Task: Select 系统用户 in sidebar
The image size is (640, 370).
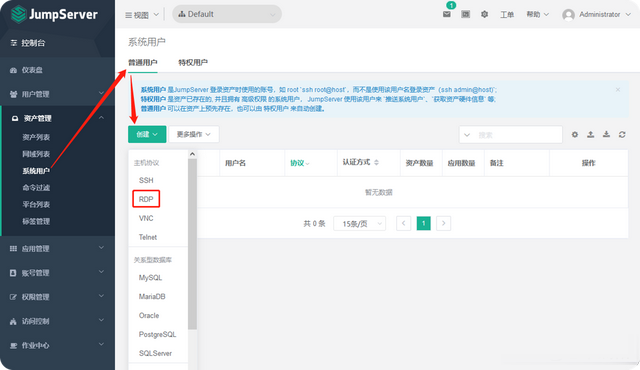Action: coord(36,171)
